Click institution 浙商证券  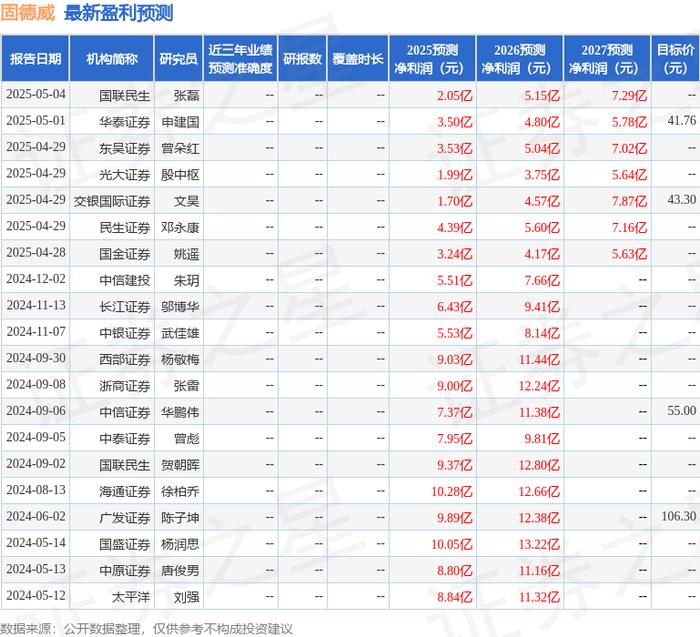(125, 386)
